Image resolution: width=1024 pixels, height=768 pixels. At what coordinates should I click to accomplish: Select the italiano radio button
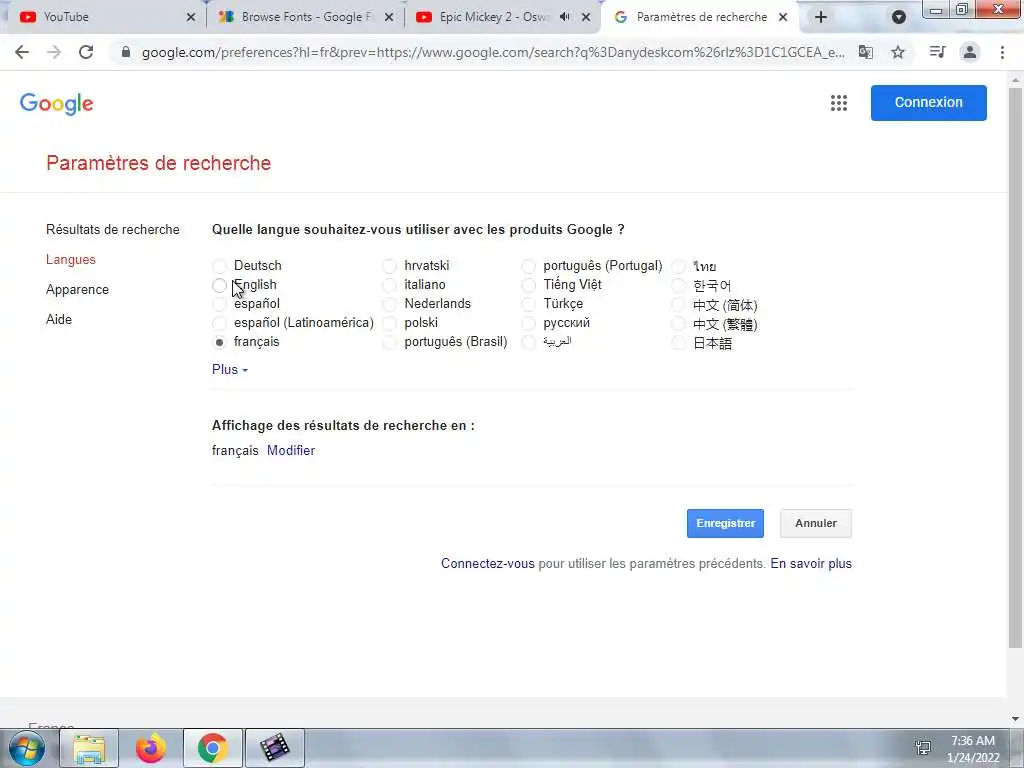coord(389,285)
